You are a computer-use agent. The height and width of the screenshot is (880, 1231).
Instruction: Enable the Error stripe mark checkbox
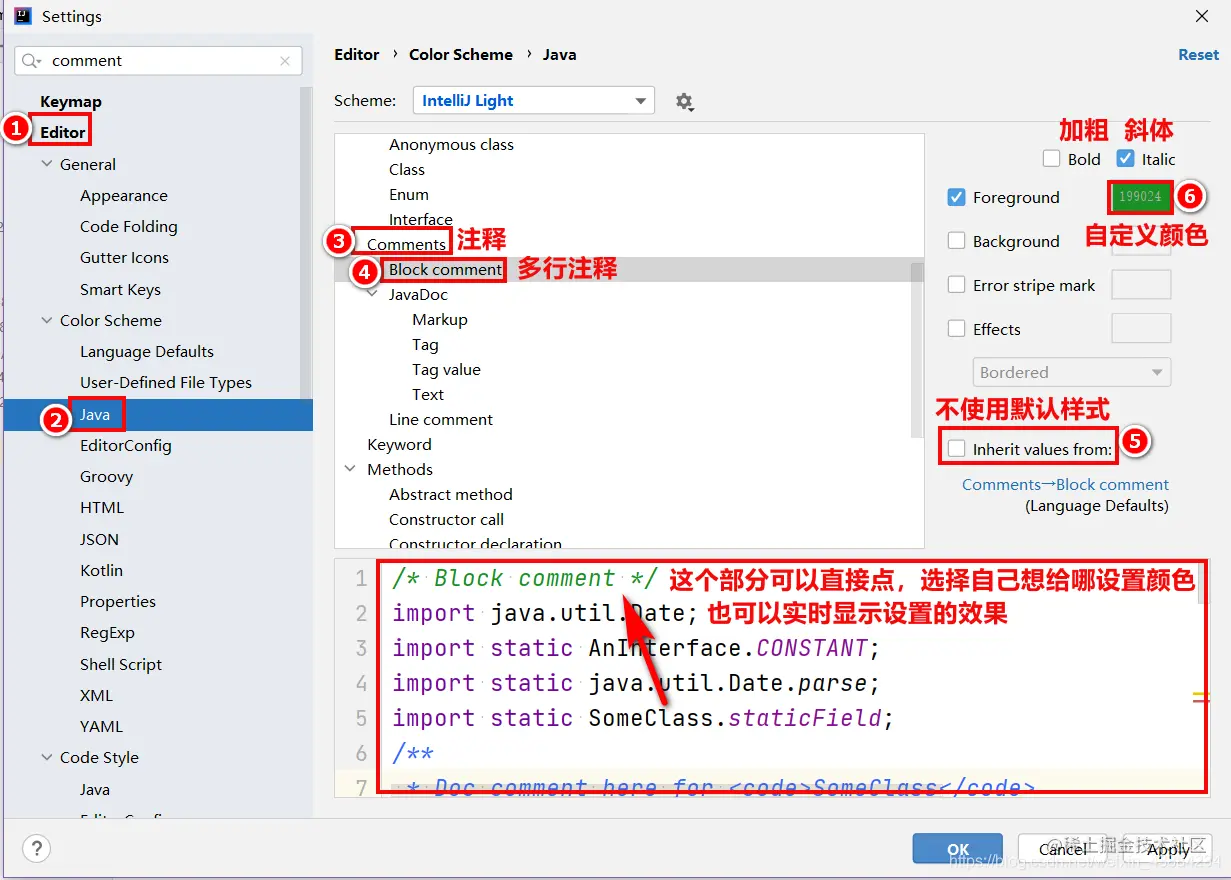point(956,285)
